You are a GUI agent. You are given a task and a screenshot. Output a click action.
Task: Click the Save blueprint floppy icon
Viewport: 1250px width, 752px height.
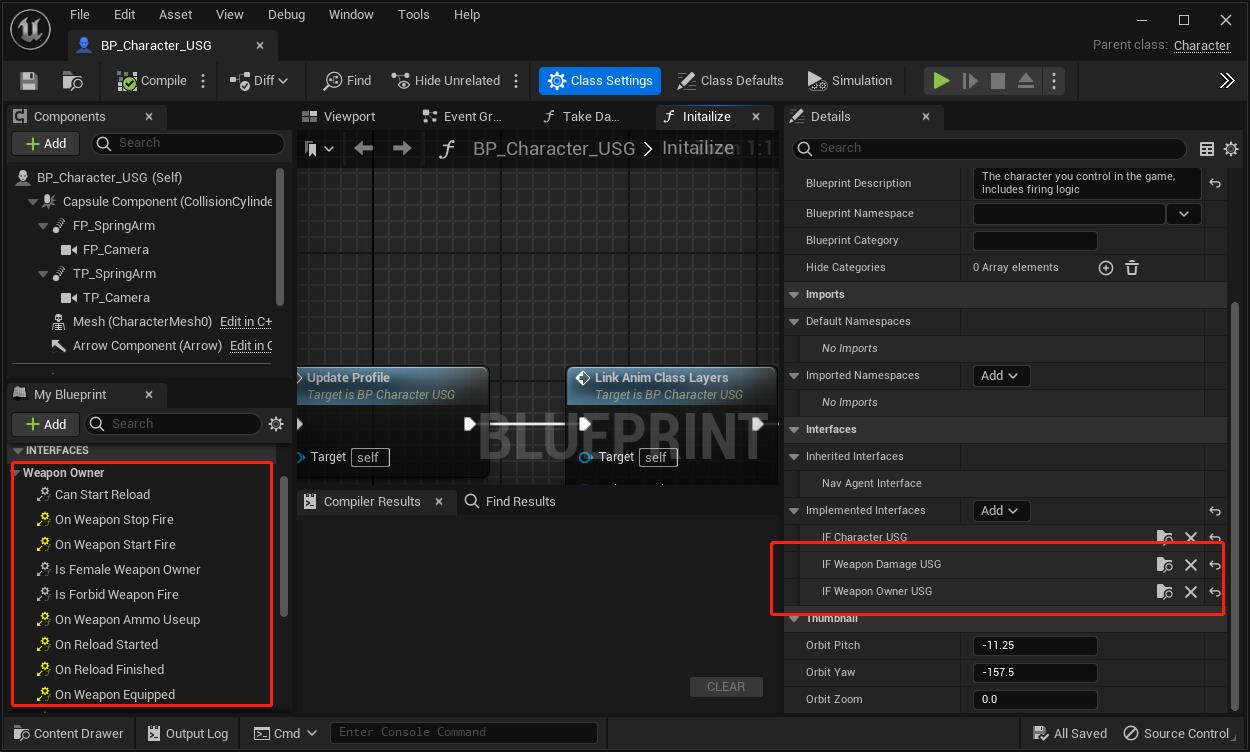[x=29, y=81]
